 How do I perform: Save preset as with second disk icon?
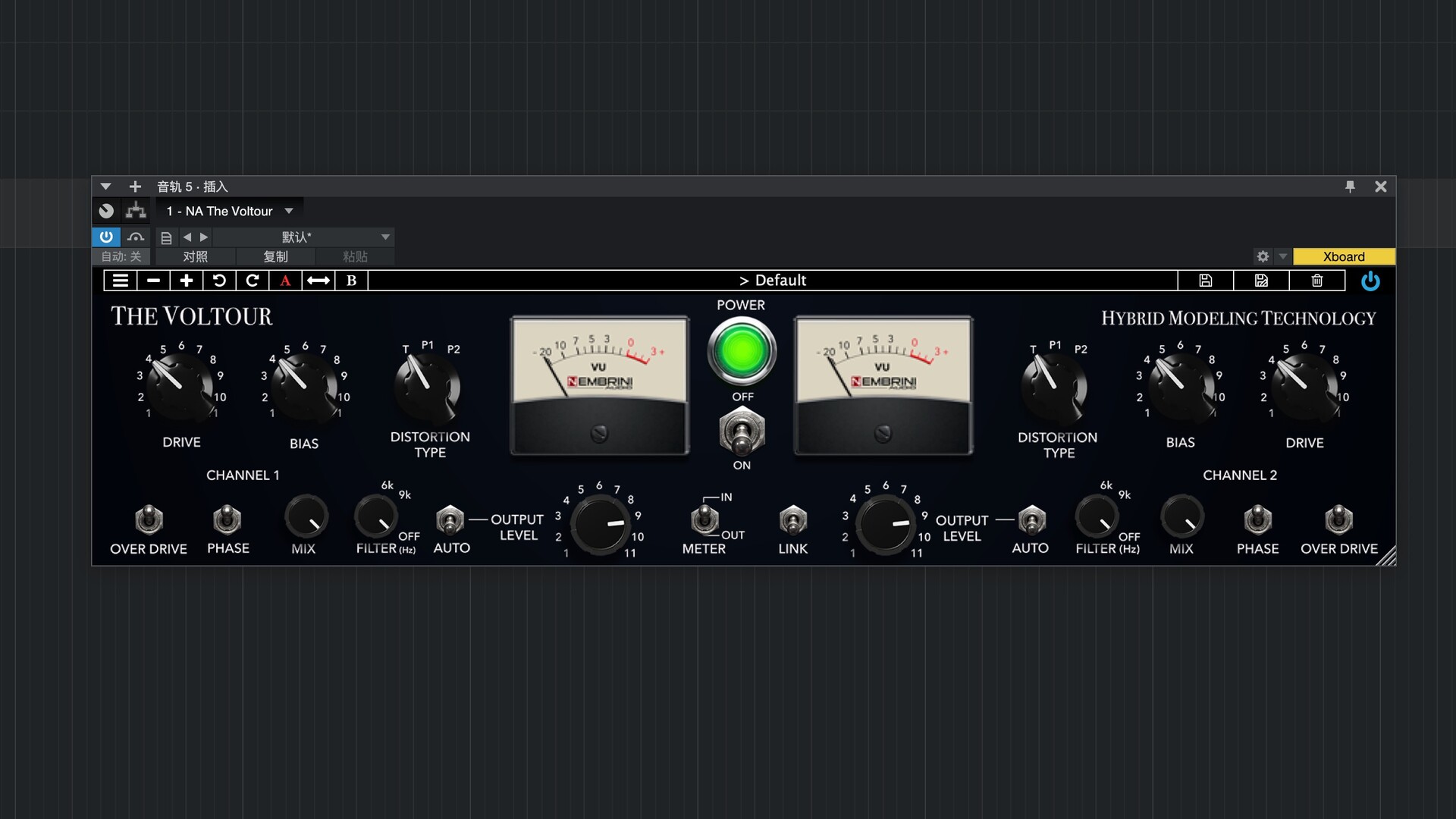pyautogui.click(x=1261, y=281)
